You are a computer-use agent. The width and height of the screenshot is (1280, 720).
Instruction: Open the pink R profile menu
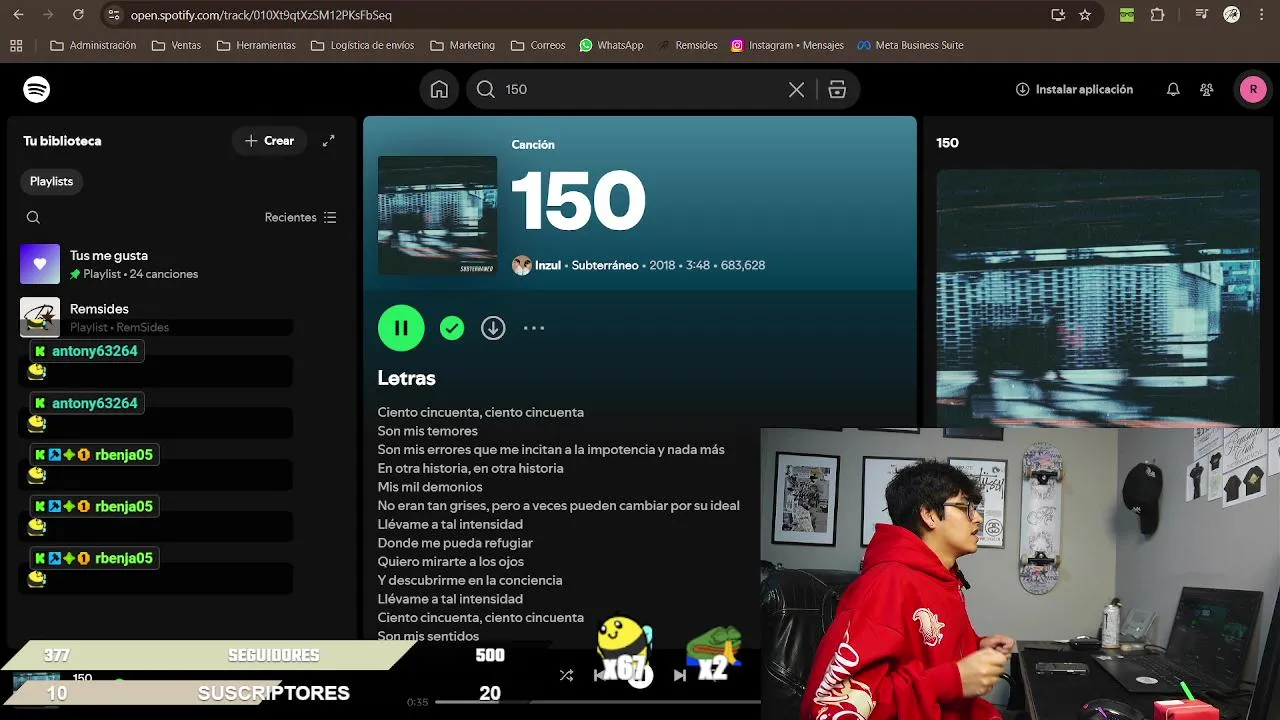pos(1253,89)
